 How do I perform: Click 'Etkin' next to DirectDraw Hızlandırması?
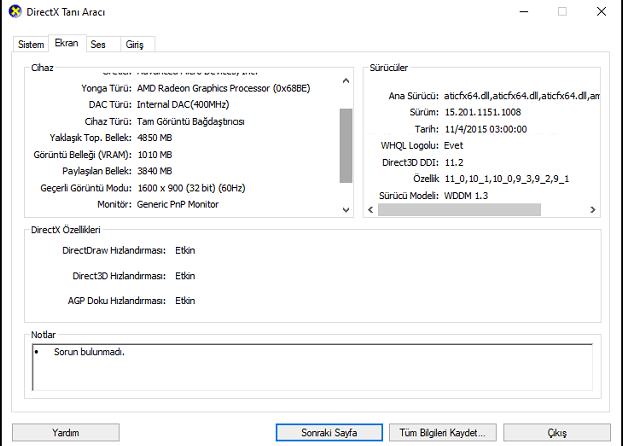185,251
